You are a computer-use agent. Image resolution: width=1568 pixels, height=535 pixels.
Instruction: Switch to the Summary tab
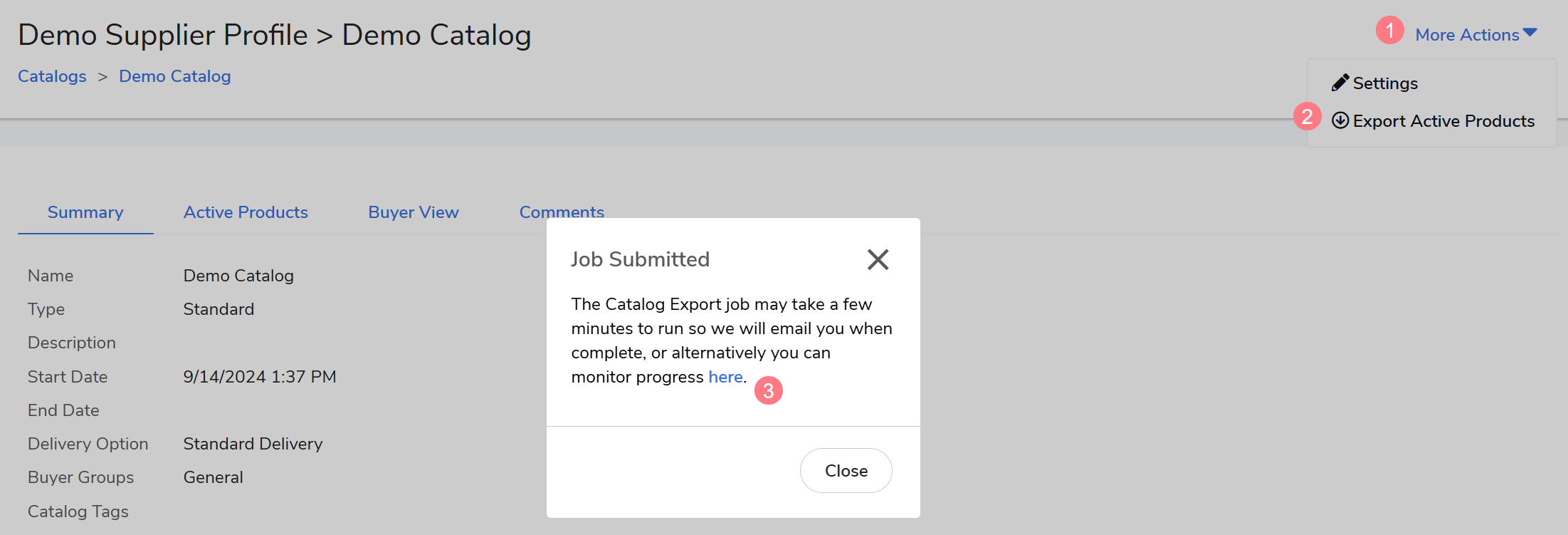click(x=85, y=212)
